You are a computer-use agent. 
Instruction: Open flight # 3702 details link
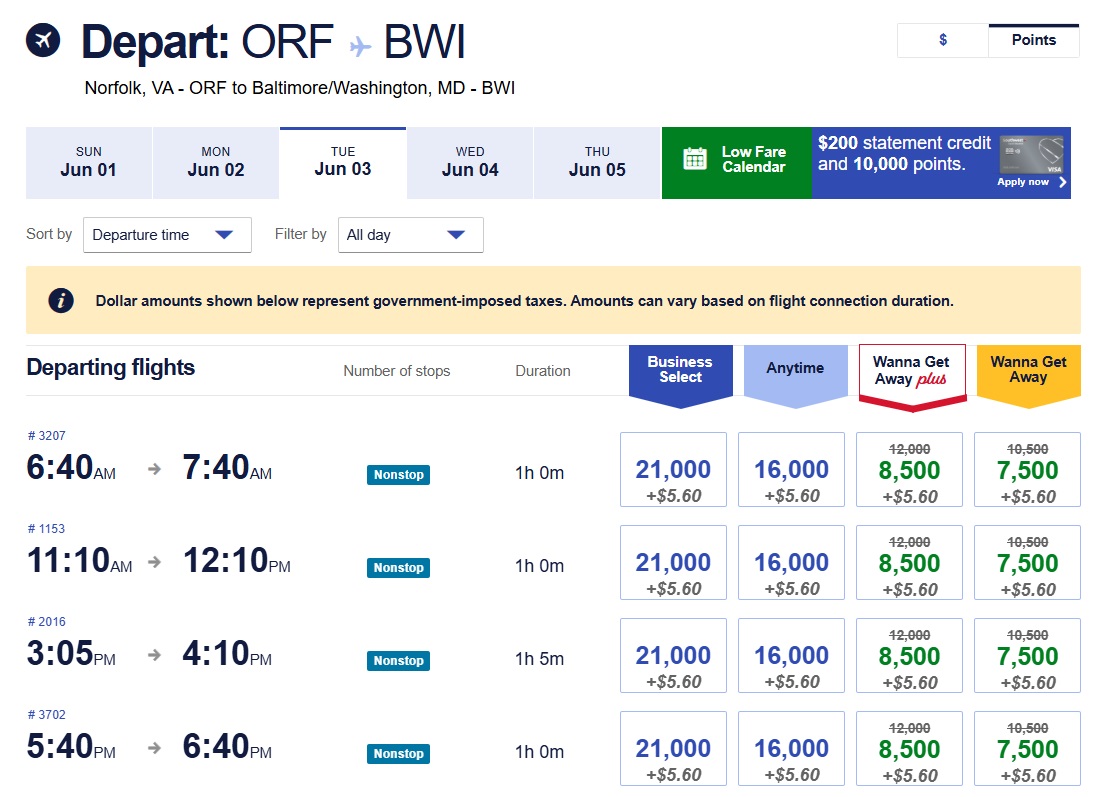point(47,714)
